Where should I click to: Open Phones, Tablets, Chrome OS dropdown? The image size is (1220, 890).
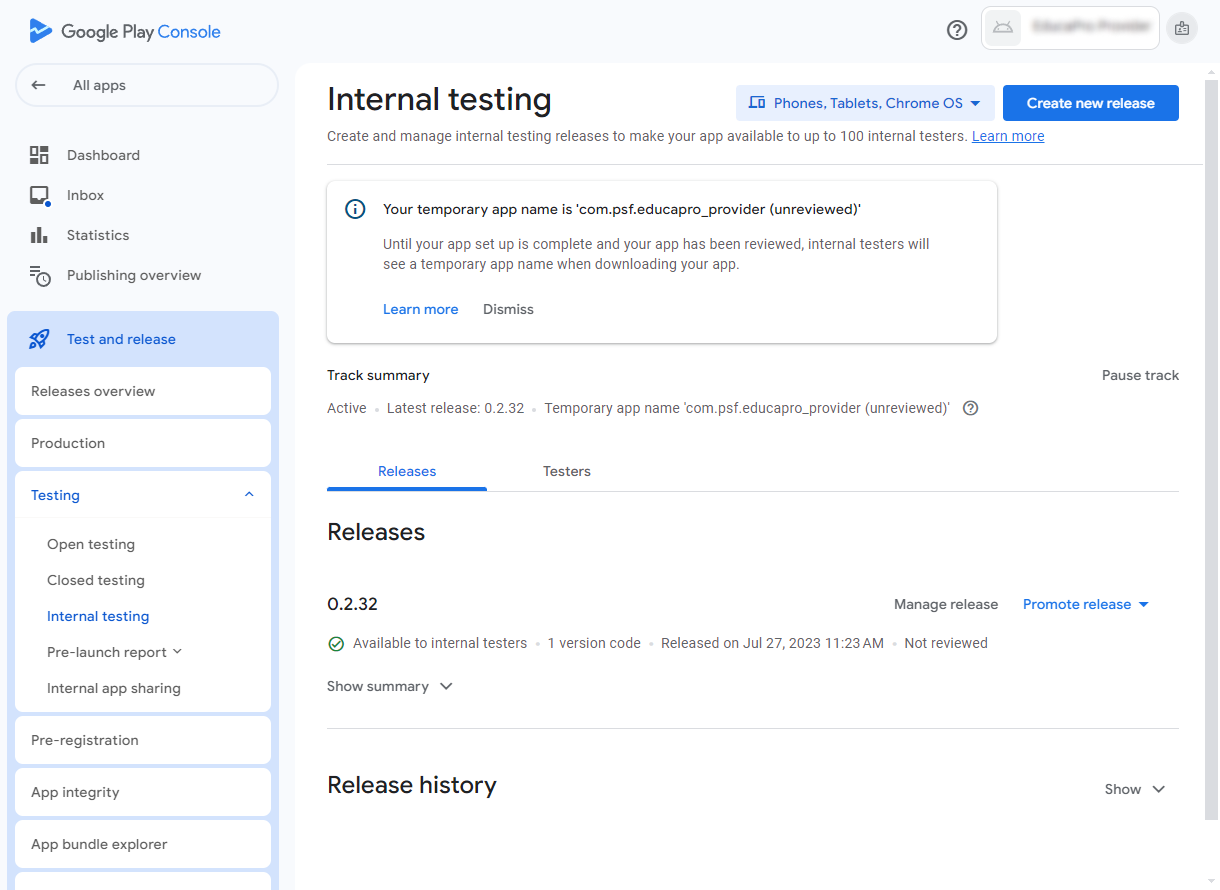pos(865,103)
